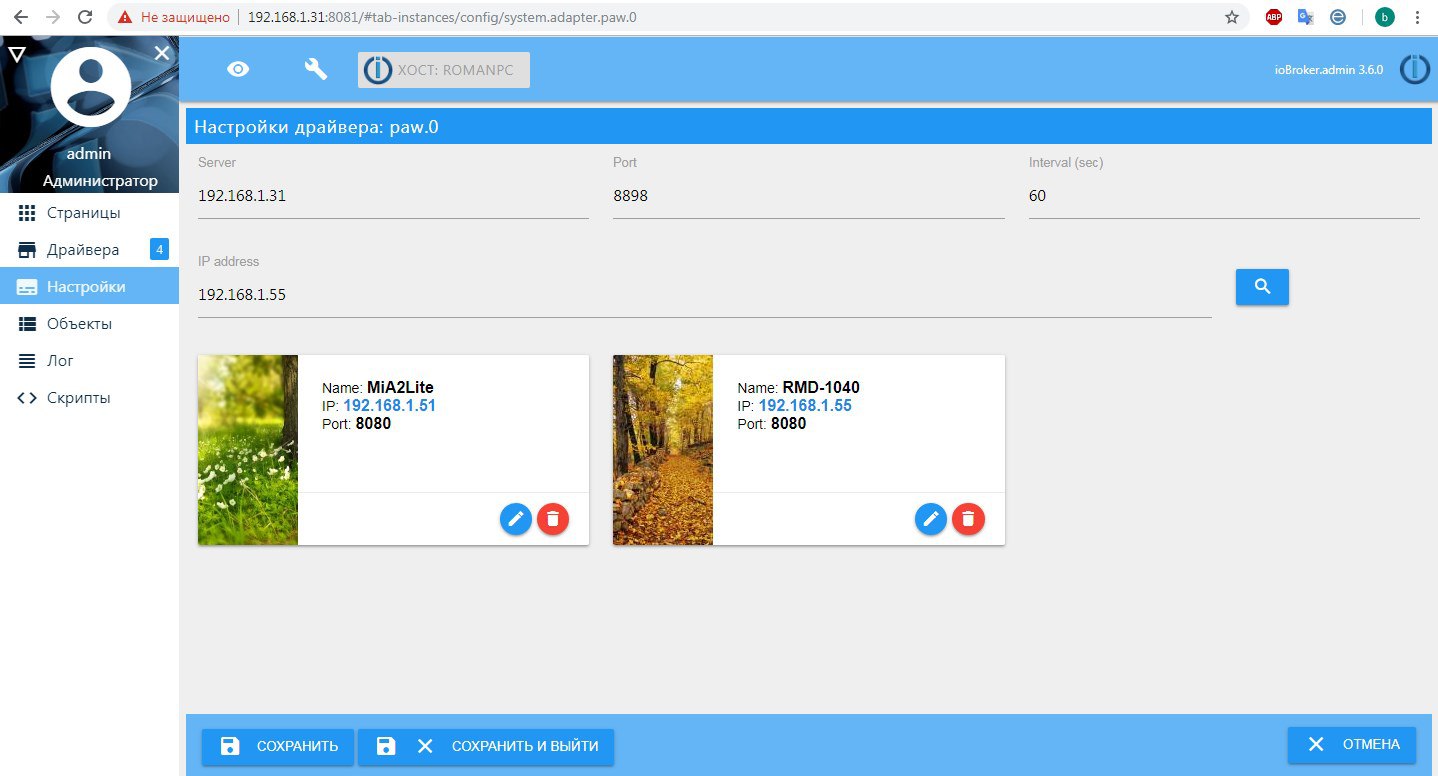Focus the Interval (sec) input field
The image size is (1438, 776).
tap(1224, 197)
